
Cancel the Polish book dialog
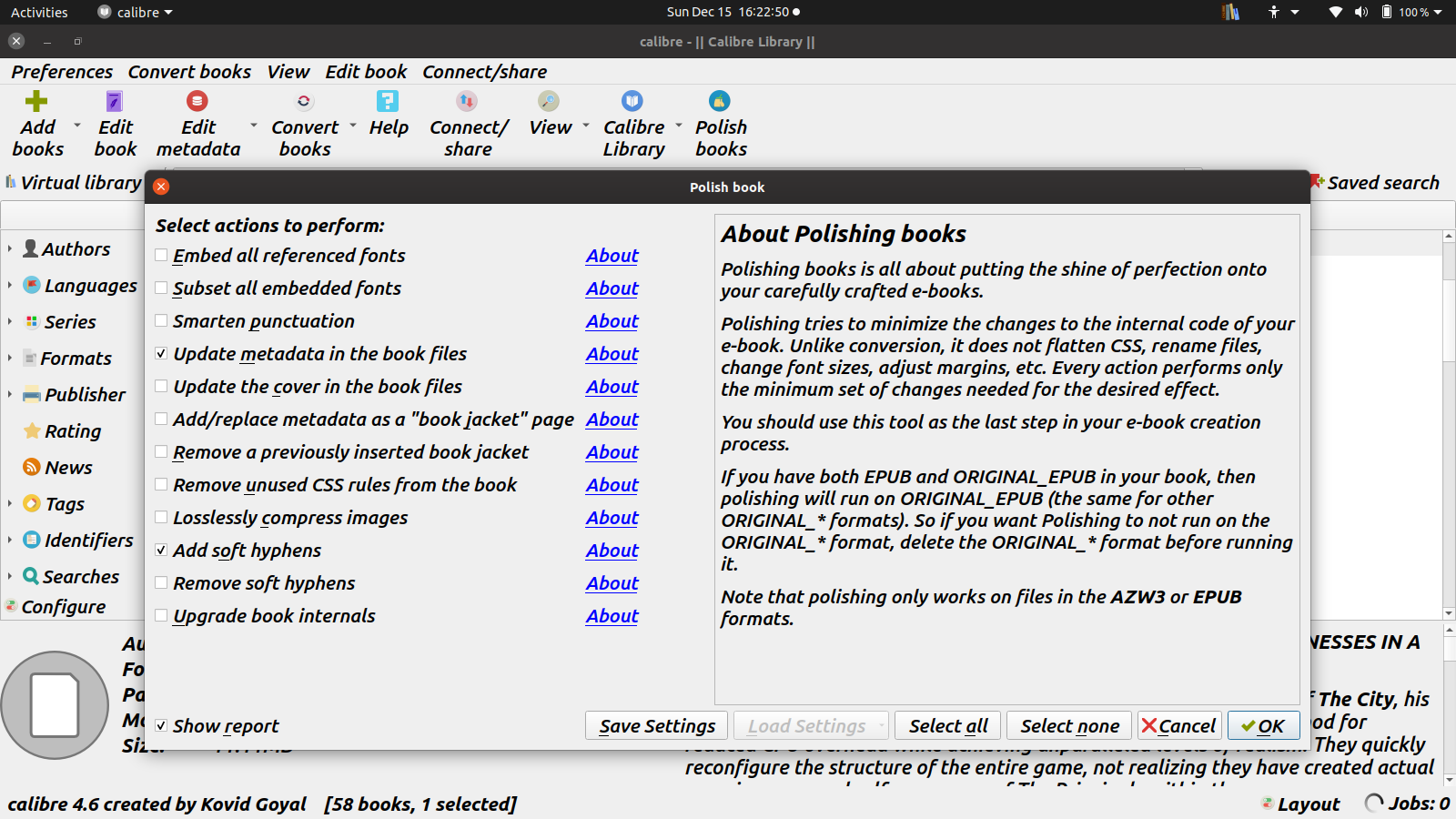coord(1179,726)
